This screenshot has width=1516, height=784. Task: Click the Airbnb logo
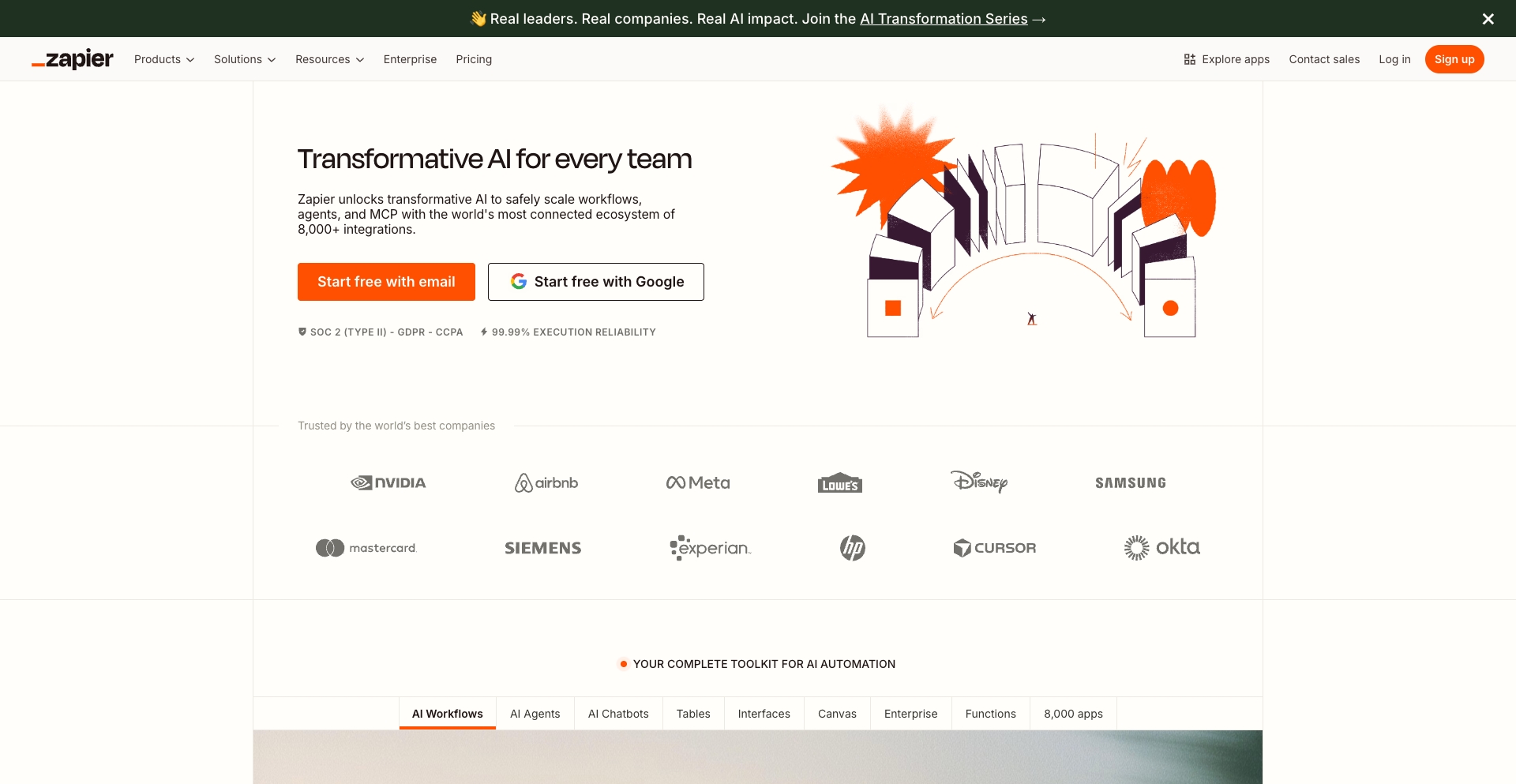[x=546, y=482]
